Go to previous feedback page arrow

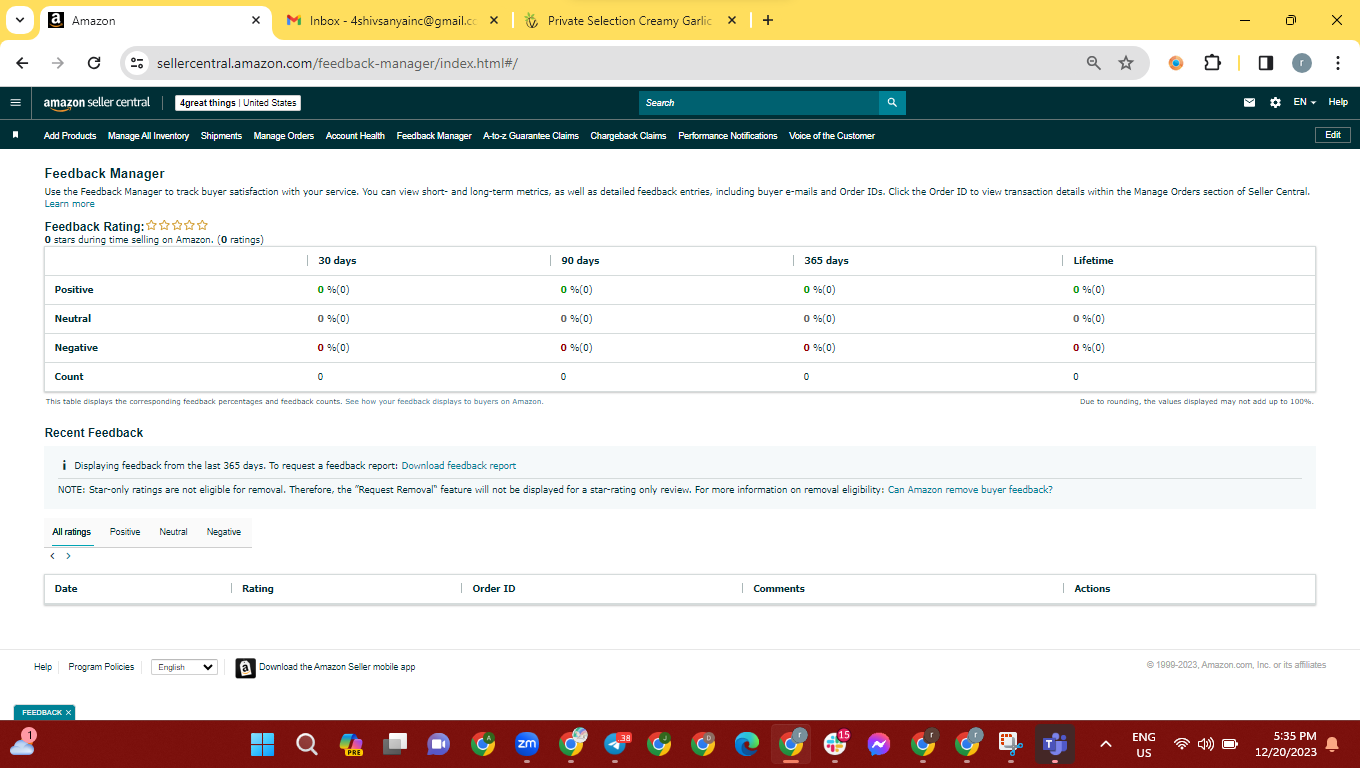(53, 556)
